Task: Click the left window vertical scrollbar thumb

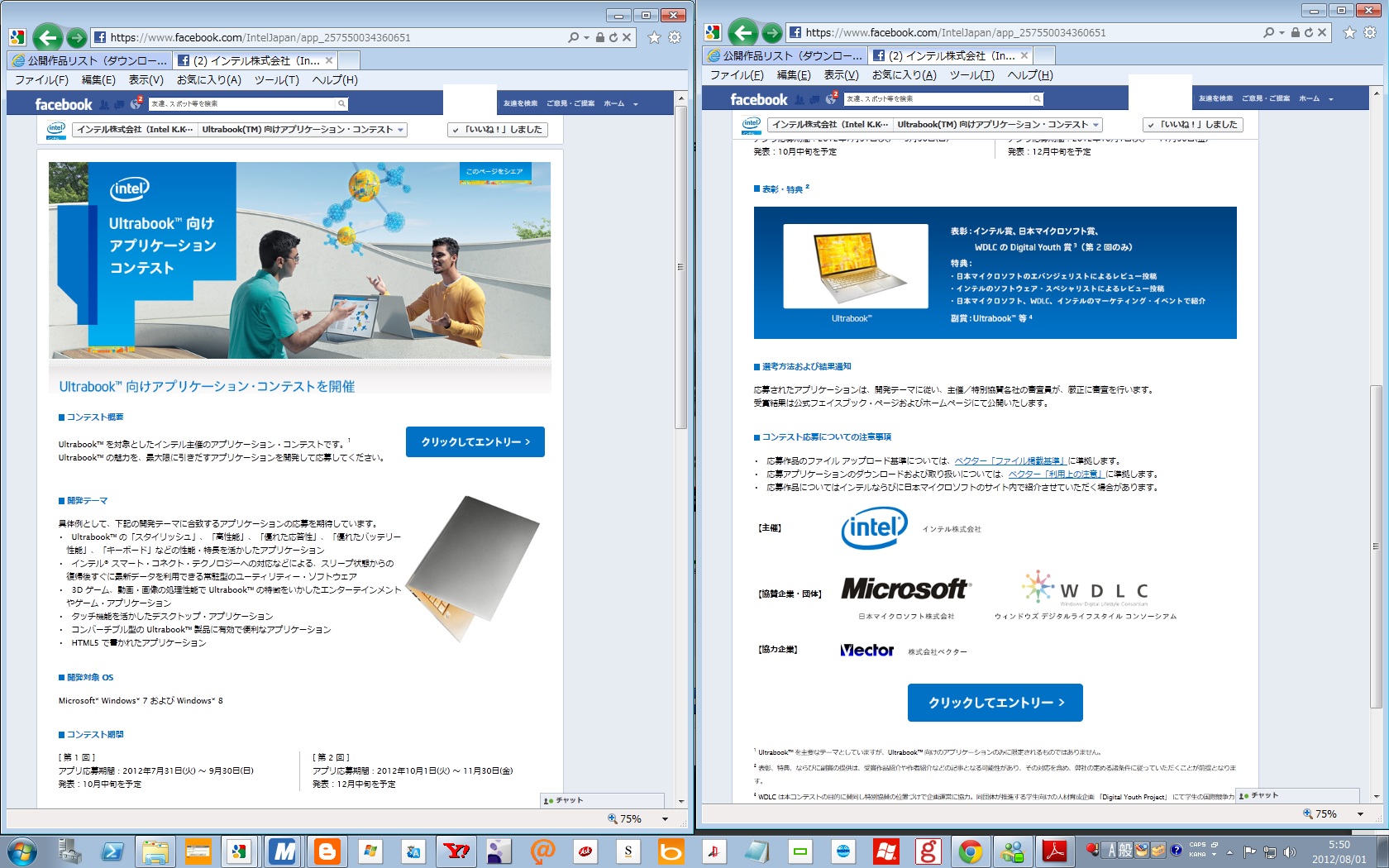Action: click(x=680, y=267)
